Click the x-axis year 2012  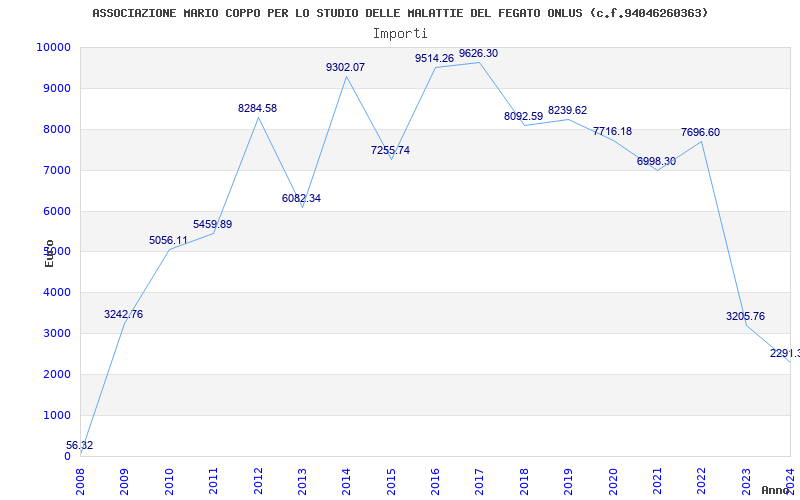point(258,481)
